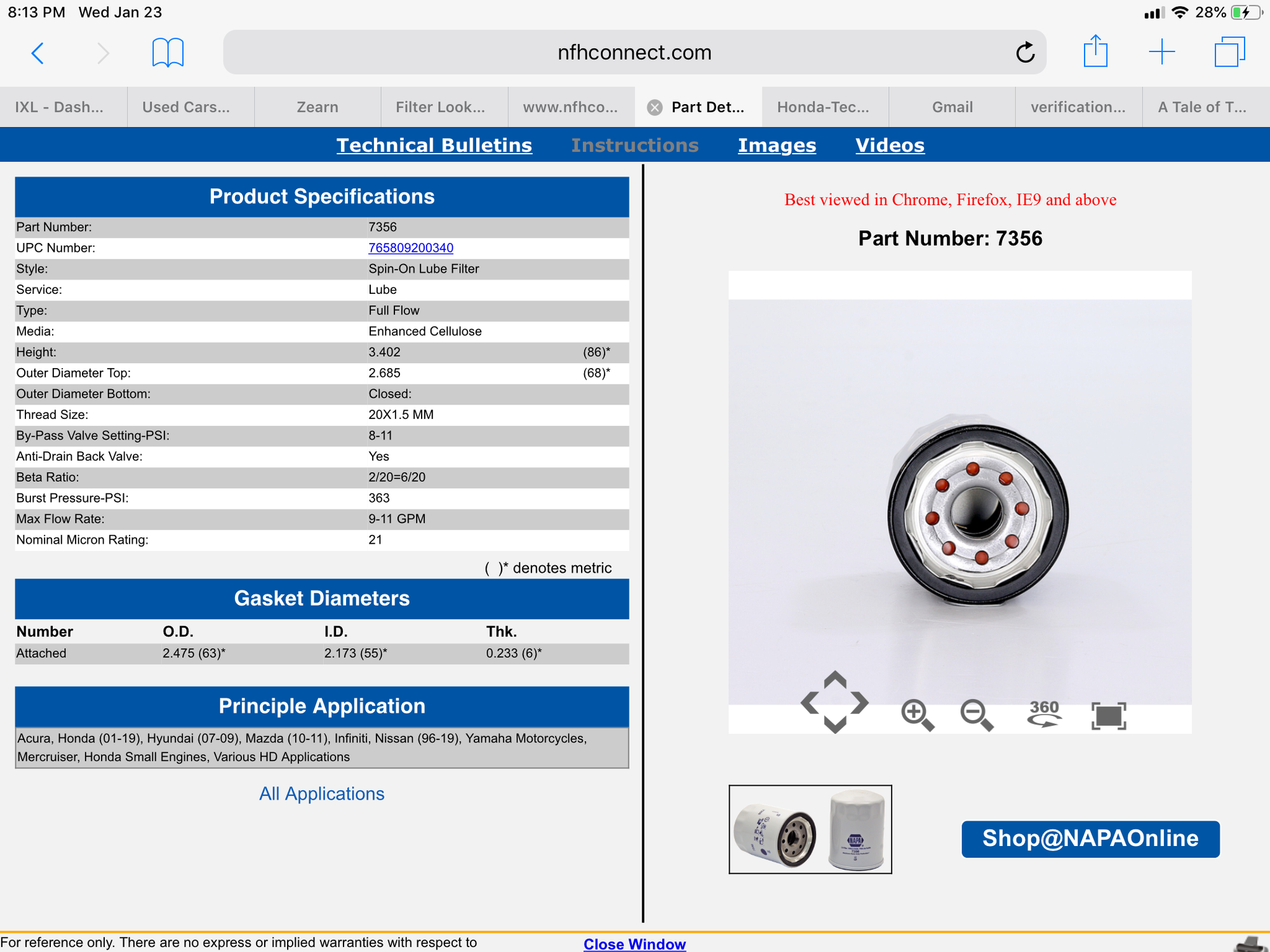The height and width of the screenshot is (952, 1270).
Task: Open the bookmarks book icon
Action: [x=168, y=53]
